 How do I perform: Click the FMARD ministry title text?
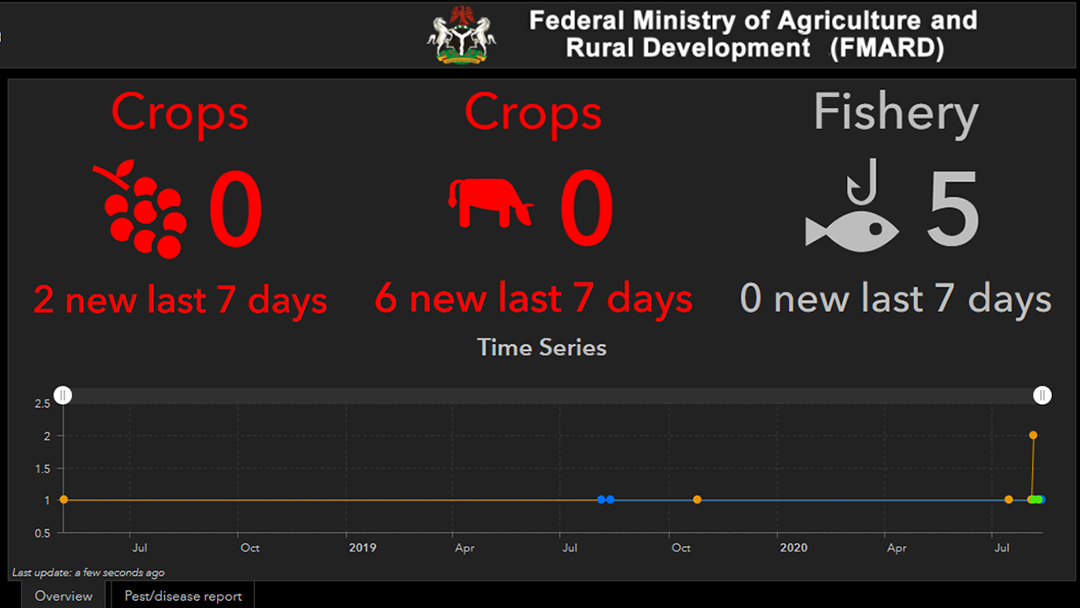tap(754, 34)
